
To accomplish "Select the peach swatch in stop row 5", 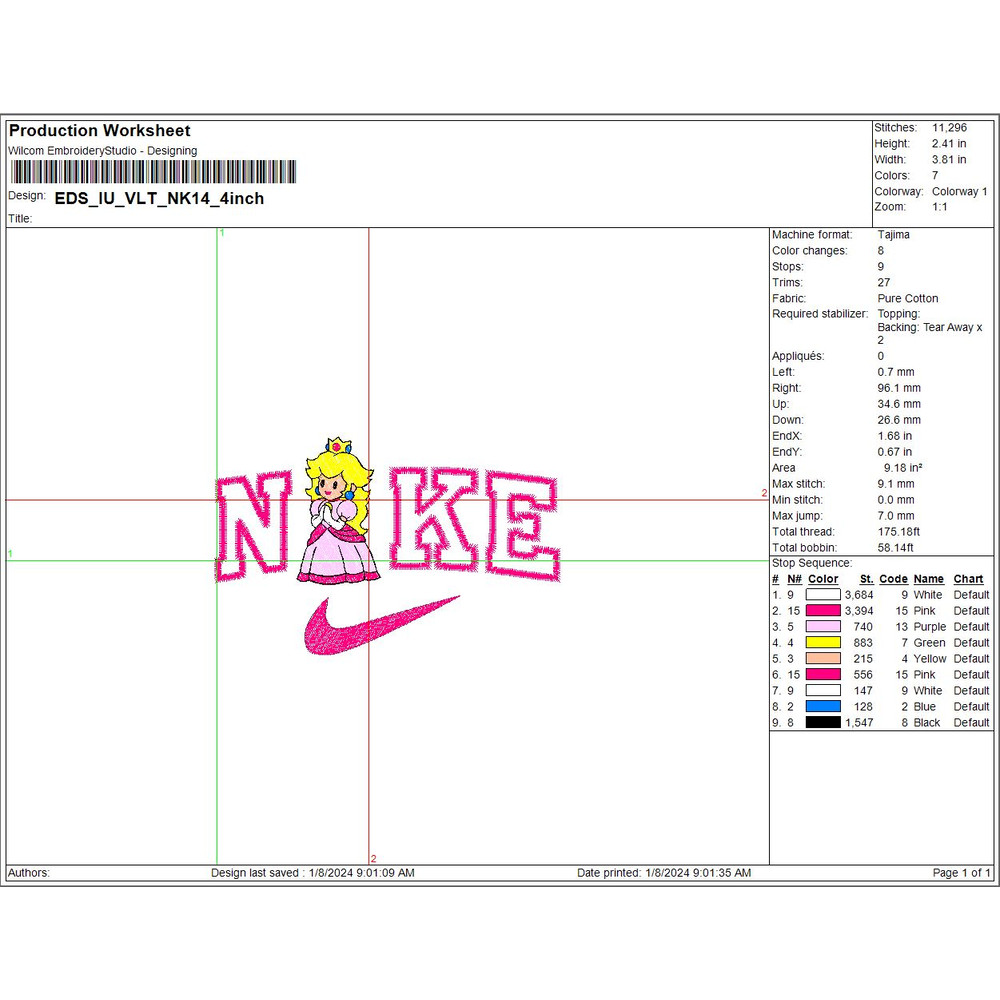I will pos(823,659).
